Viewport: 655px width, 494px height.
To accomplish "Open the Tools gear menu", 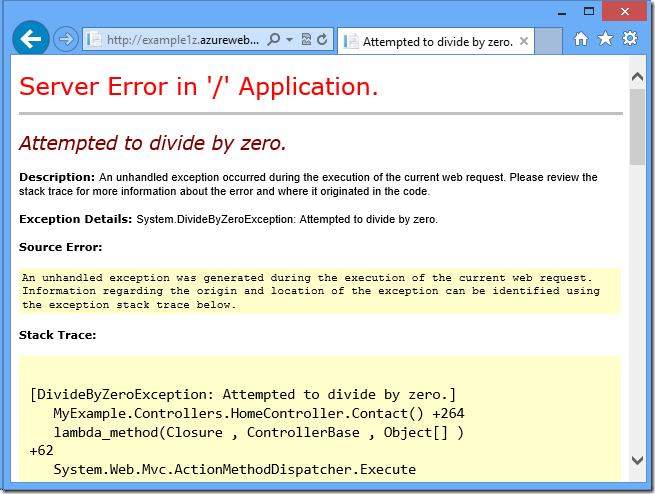I will pos(630,39).
